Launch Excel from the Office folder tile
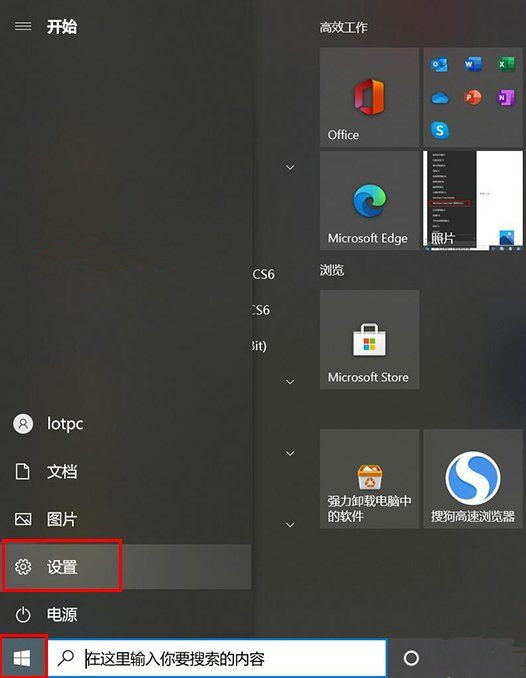Image resolution: width=526 pixels, height=678 pixels. pos(506,65)
